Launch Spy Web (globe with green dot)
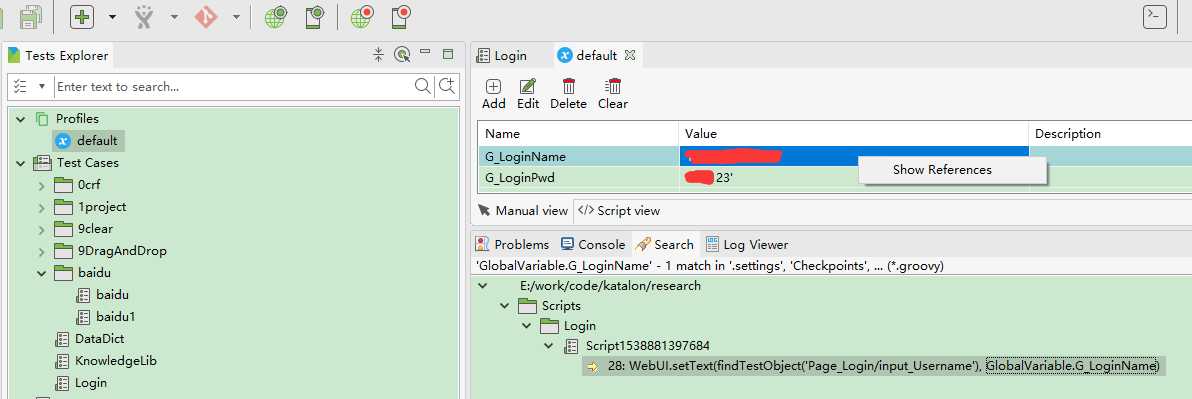 pyautogui.click(x=276, y=17)
